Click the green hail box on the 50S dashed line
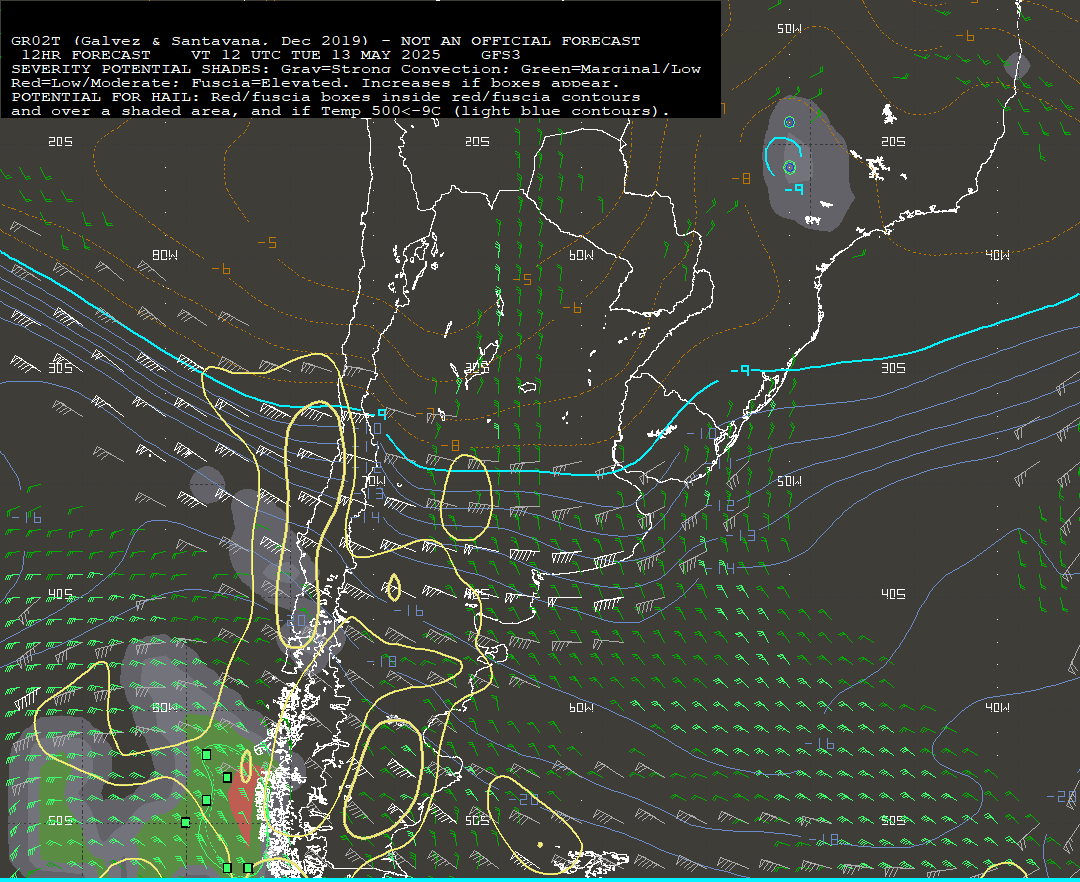 (185, 822)
